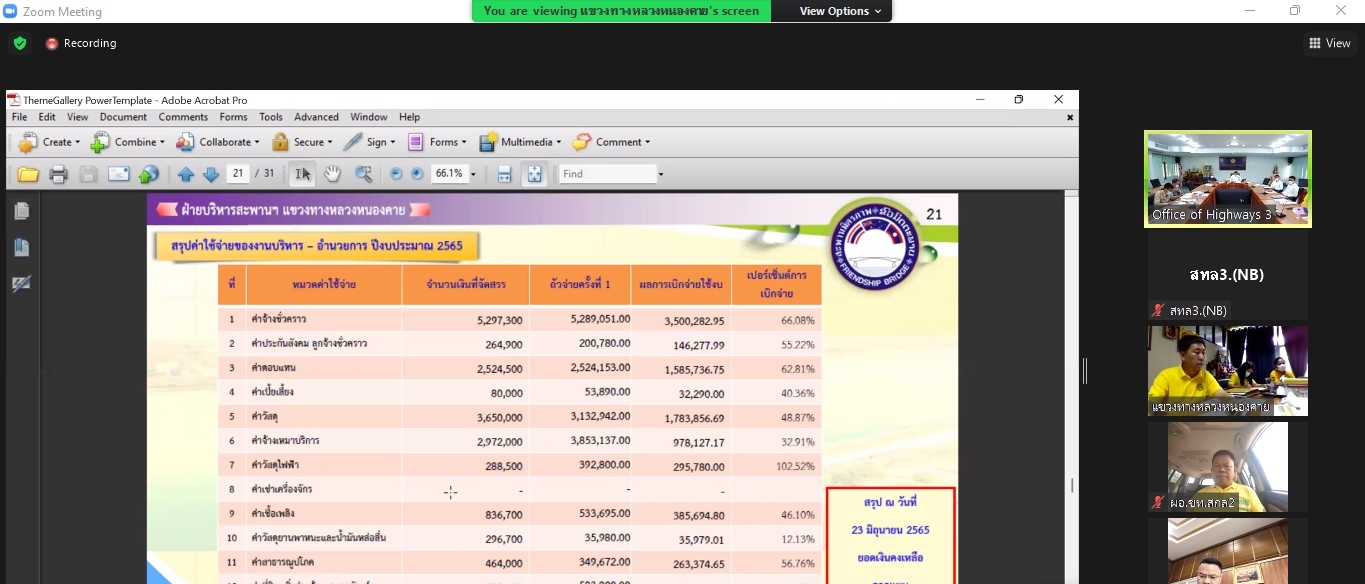Toggle the Zoom Recording indicator
Image resolution: width=1365 pixels, height=584 pixels.
81,43
